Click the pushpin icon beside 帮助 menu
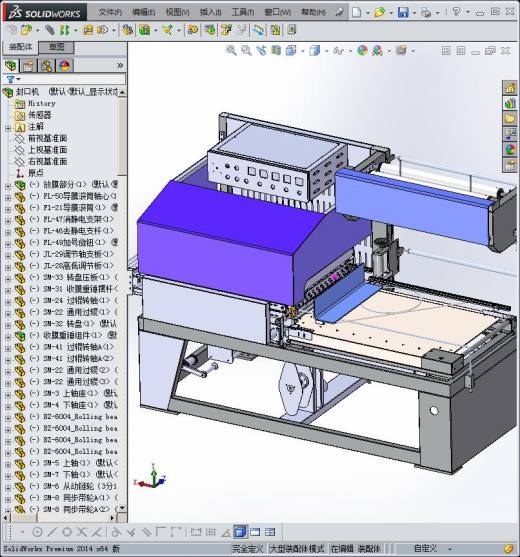The height and width of the screenshot is (557, 520). point(340,12)
